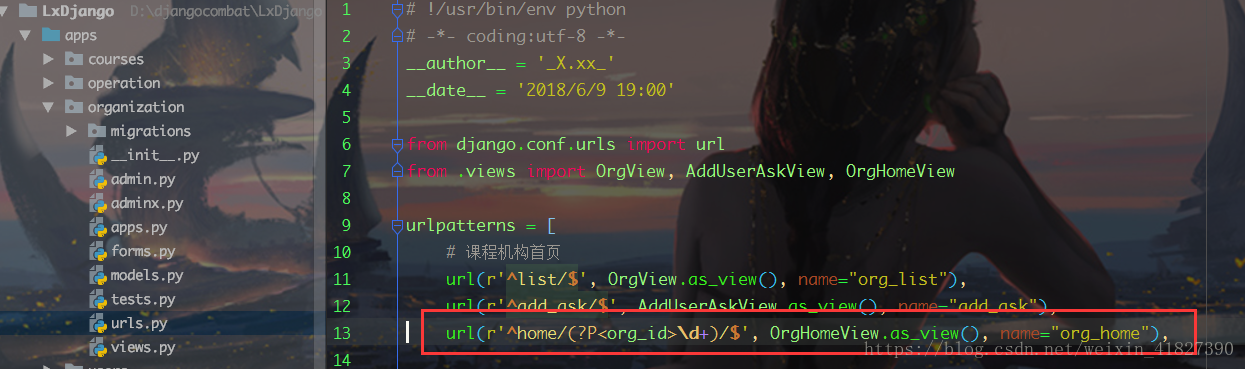Click the D:\djangocombat\LxDjango path text

226,11
